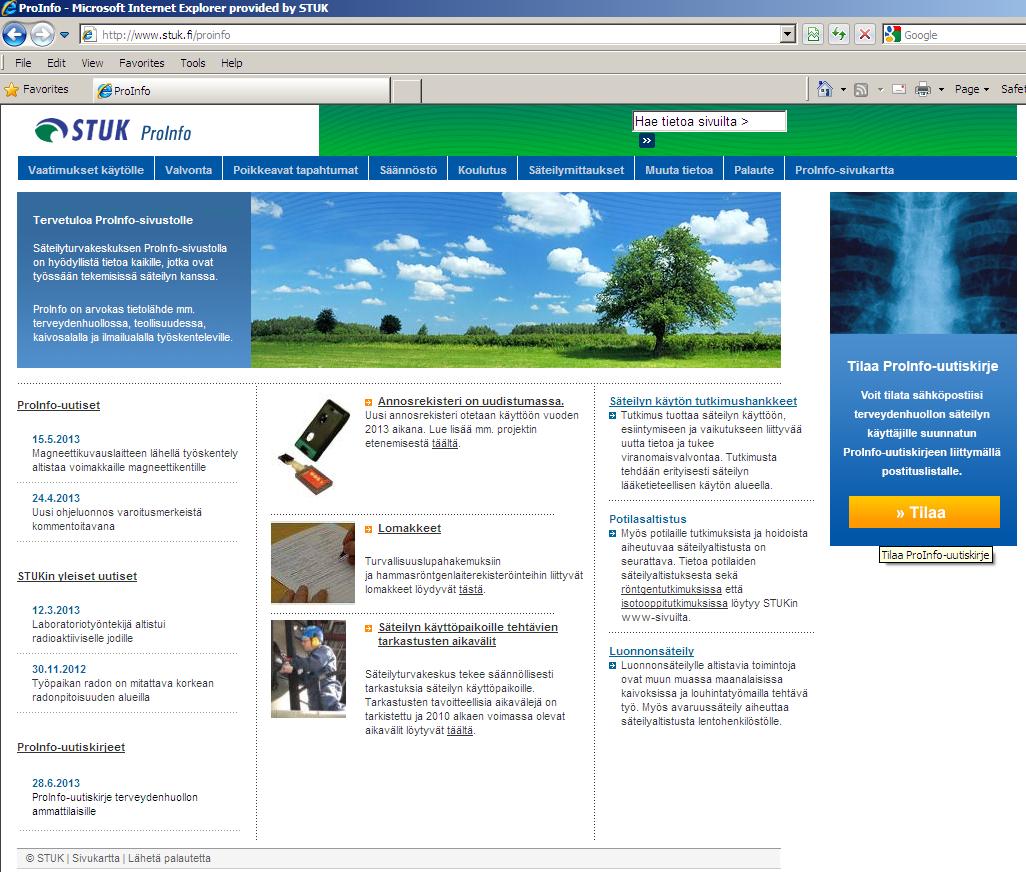Expand the feeds dropdown arrow
Image resolution: width=1026 pixels, height=872 pixels.
pyautogui.click(x=880, y=90)
